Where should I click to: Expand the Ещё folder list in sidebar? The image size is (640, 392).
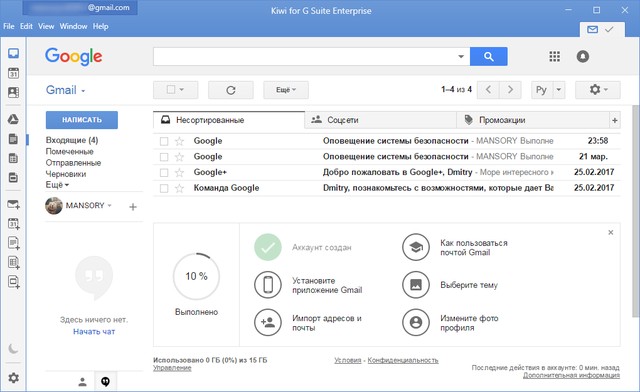[x=57, y=185]
